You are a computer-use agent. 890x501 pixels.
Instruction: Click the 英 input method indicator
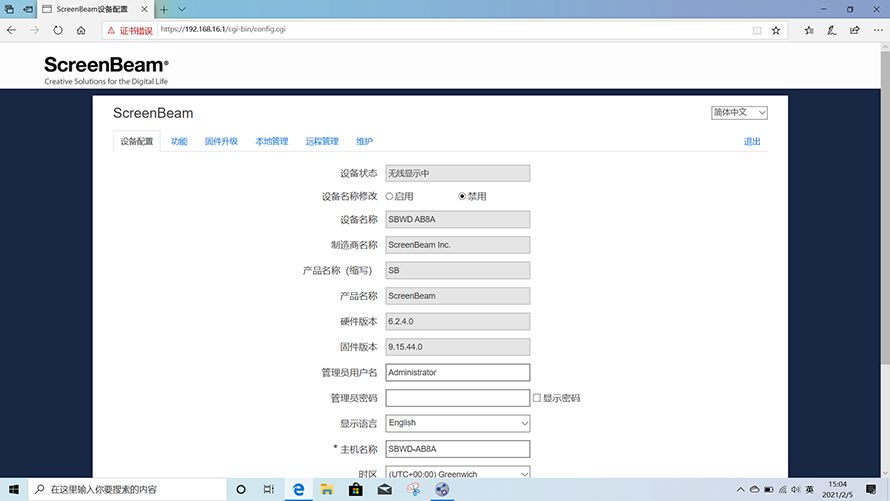coord(809,489)
